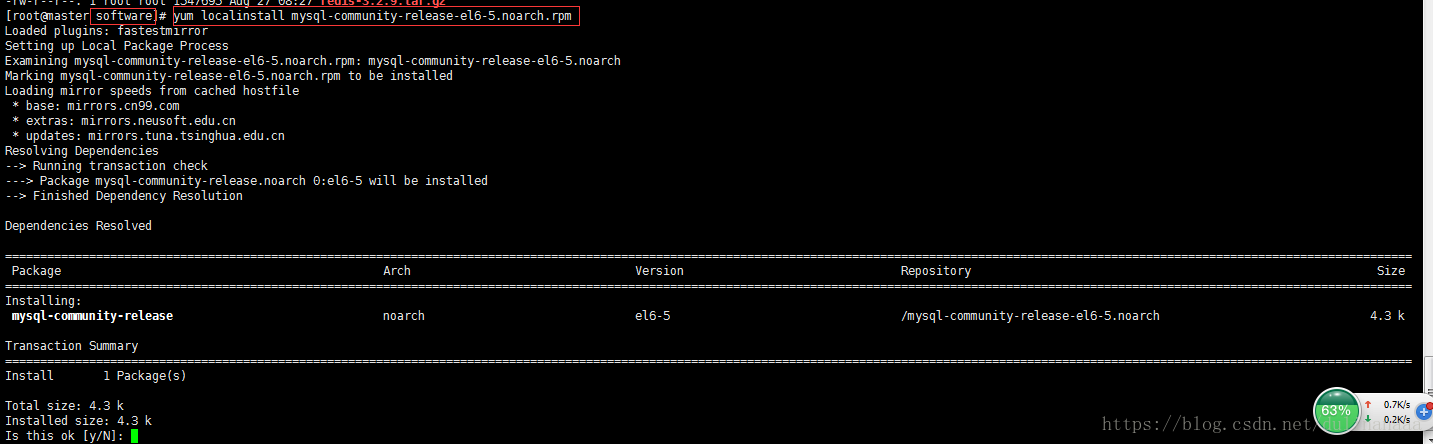Click the 'el6-5' value in Version column
Image resolution: width=1433 pixels, height=444 pixels.
pyautogui.click(x=653, y=316)
